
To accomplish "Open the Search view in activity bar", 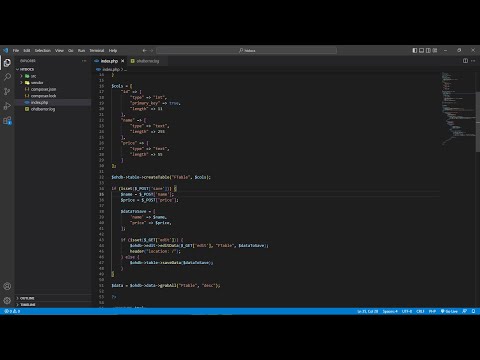I will click(7, 77).
